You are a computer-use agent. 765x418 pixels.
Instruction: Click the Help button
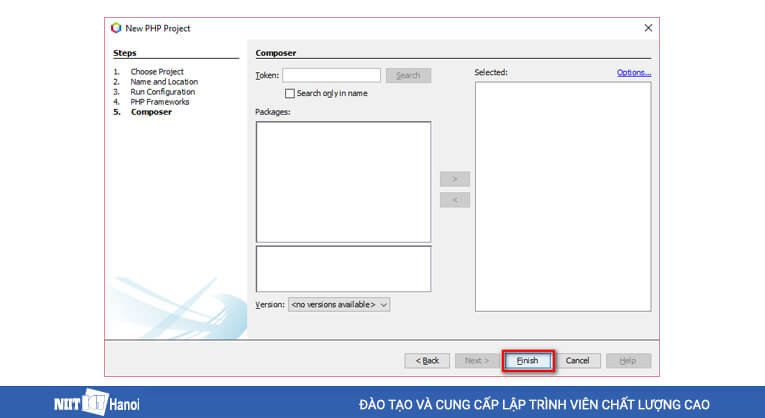coord(628,360)
